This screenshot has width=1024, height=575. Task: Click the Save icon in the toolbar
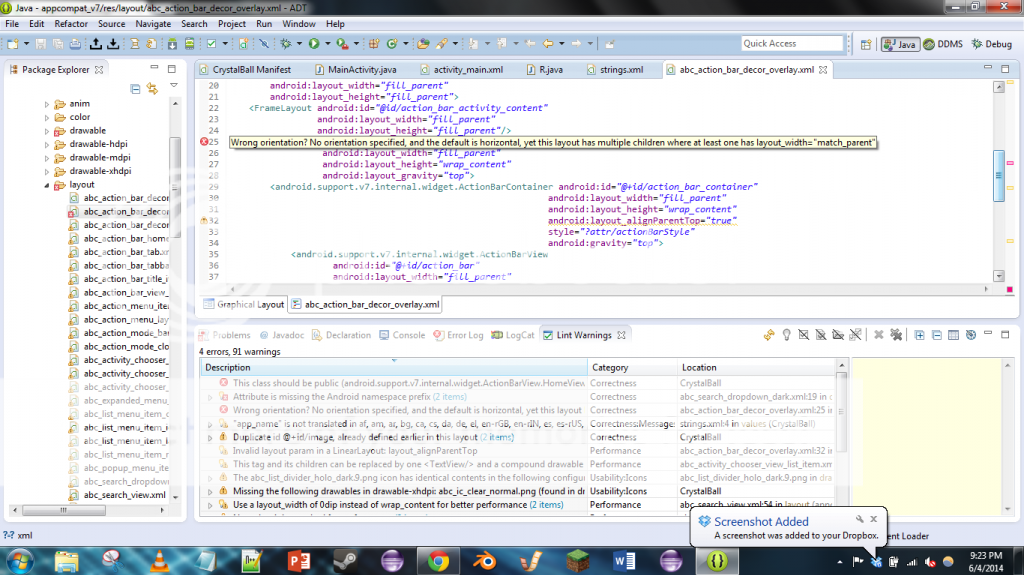tap(42, 44)
